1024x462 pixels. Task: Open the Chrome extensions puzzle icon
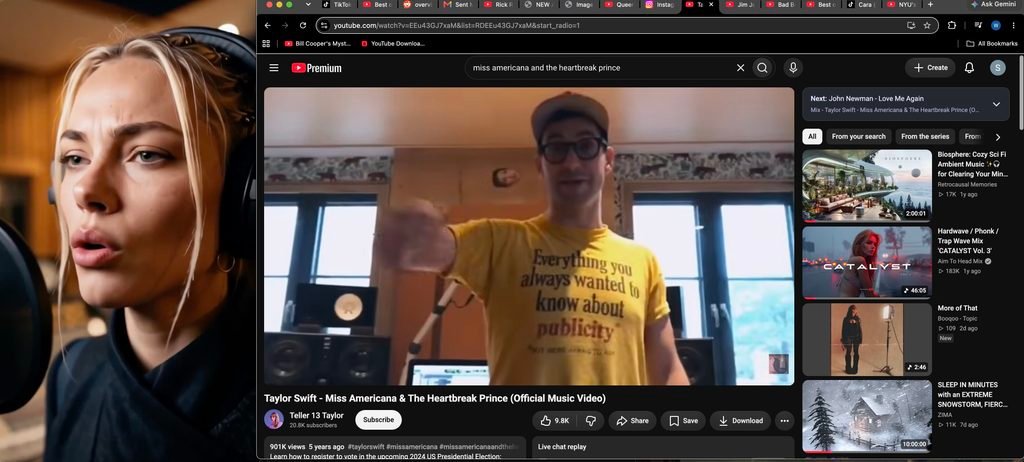(952, 25)
